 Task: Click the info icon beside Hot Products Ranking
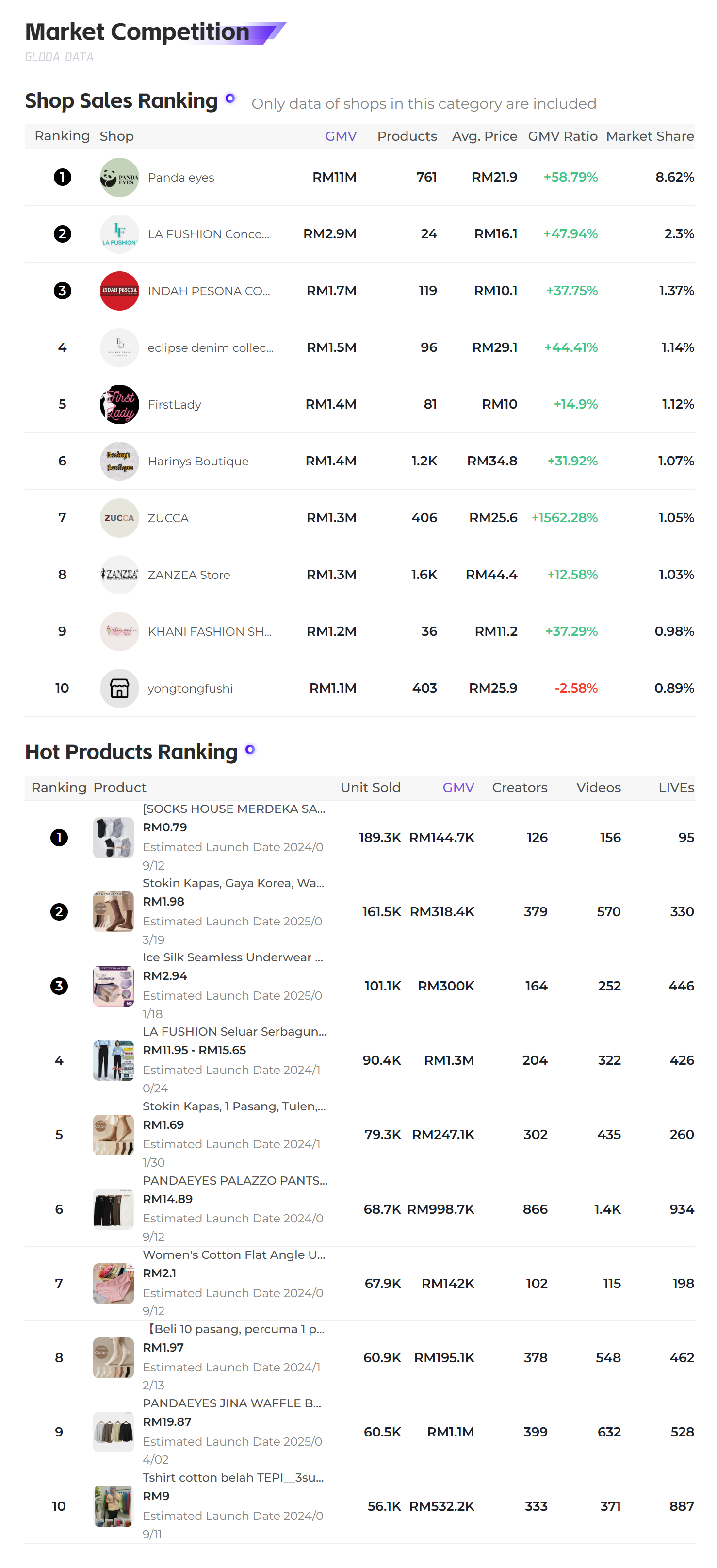[x=250, y=749]
